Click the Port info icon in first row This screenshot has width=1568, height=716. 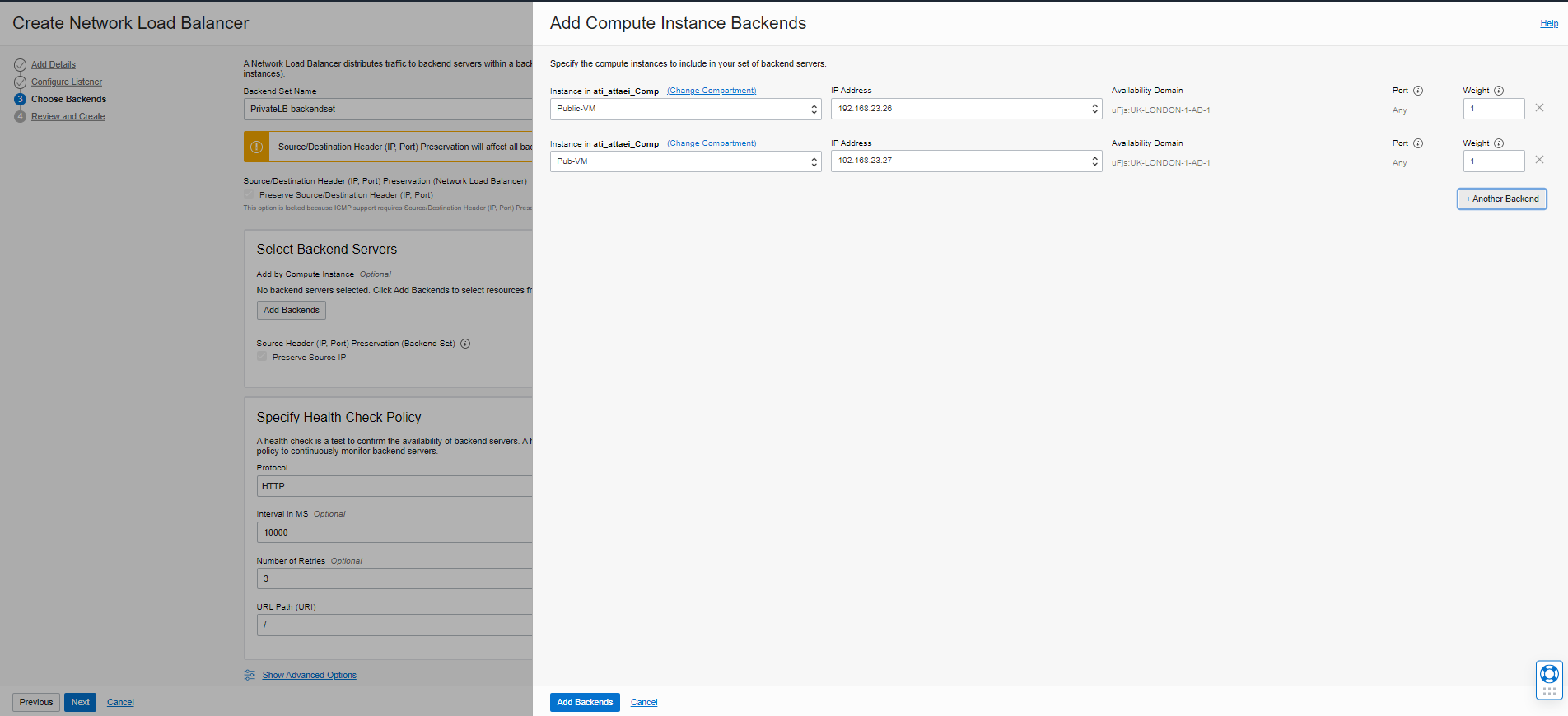pos(1418,91)
